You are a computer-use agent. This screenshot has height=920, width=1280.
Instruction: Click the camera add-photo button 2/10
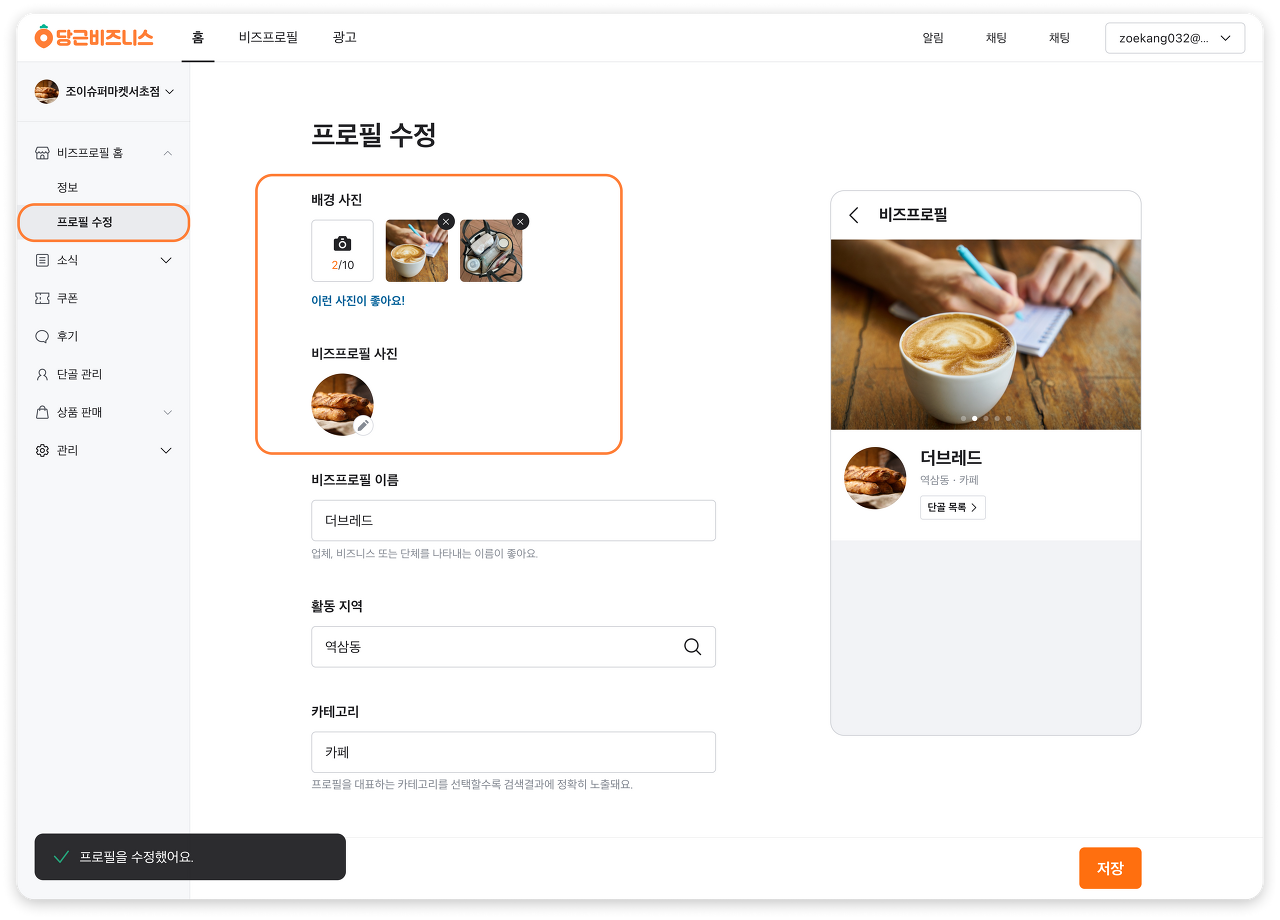tap(342, 251)
